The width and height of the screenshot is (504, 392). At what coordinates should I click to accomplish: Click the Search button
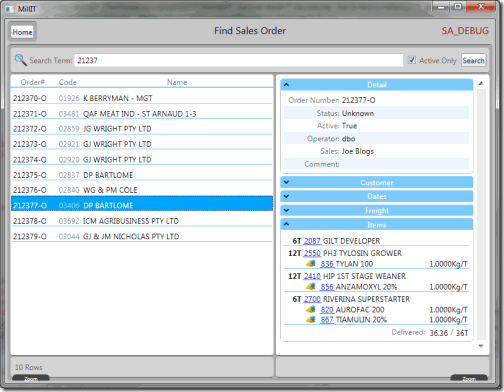473,60
